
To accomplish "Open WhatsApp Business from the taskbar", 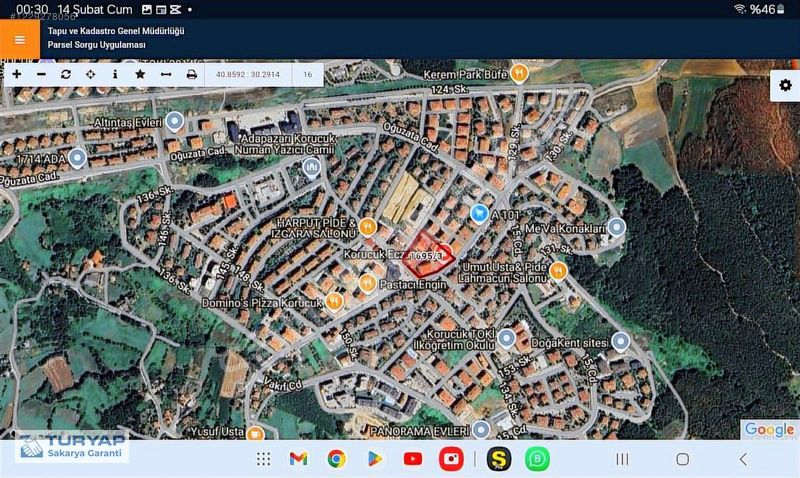I will pos(537,459).
